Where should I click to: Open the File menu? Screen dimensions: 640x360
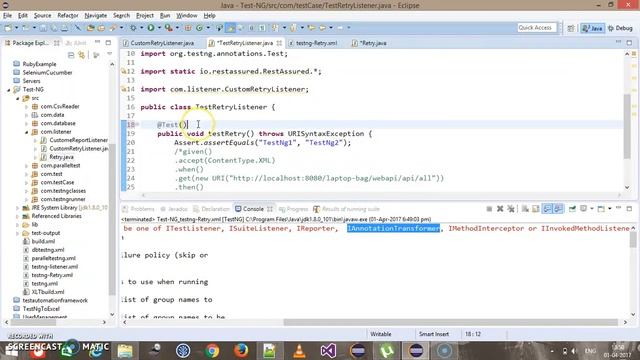pyautogui.click(x=7, y=16)
